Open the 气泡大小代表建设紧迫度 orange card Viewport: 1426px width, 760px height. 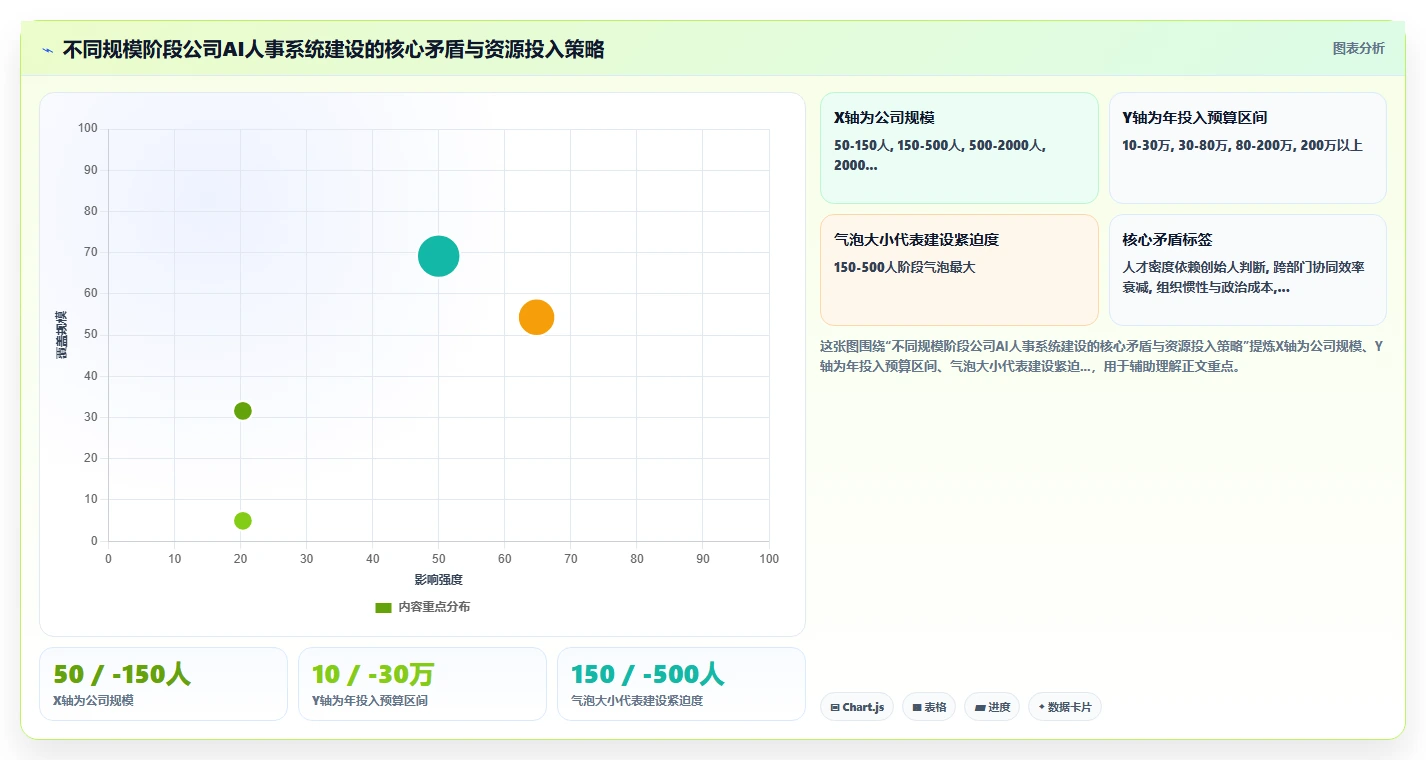click(x=959, y=270)
